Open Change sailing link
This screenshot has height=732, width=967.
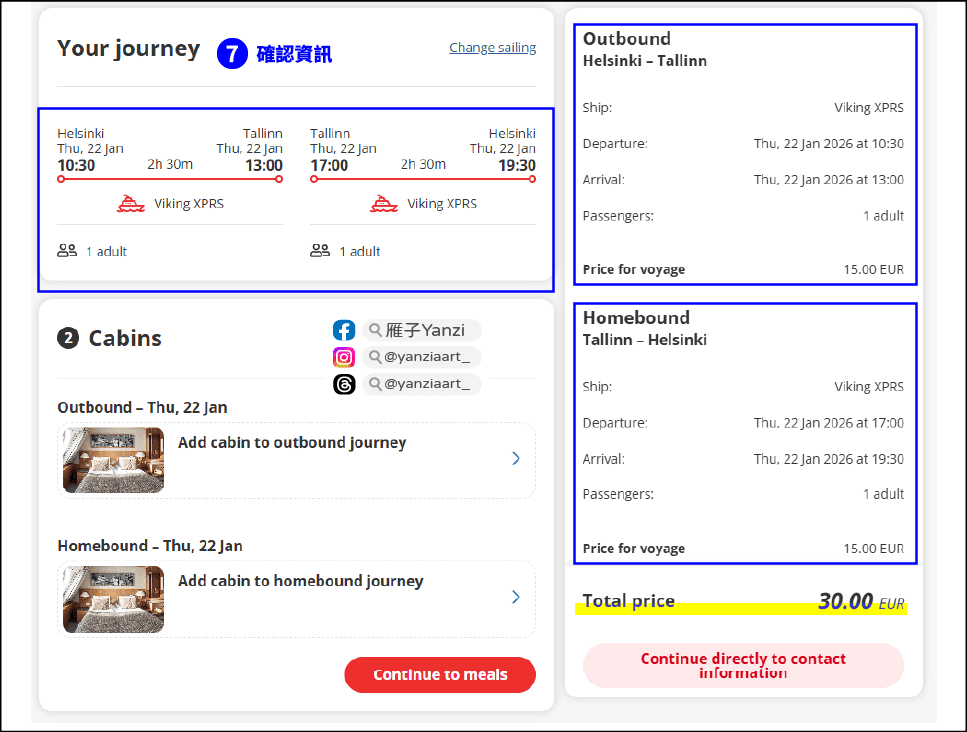[x=492, y=47]
